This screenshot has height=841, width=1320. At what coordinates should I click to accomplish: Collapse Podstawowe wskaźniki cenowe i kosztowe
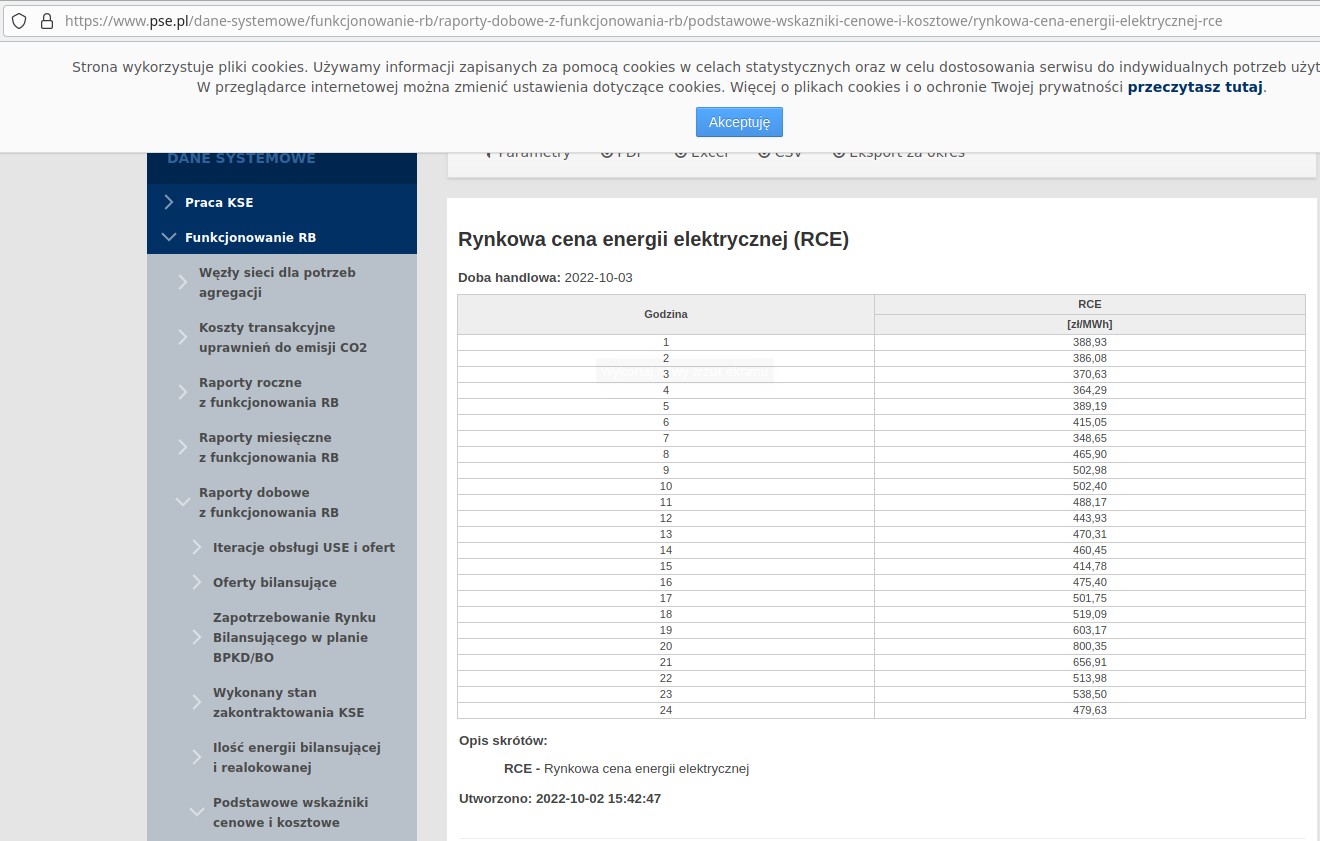197,812
